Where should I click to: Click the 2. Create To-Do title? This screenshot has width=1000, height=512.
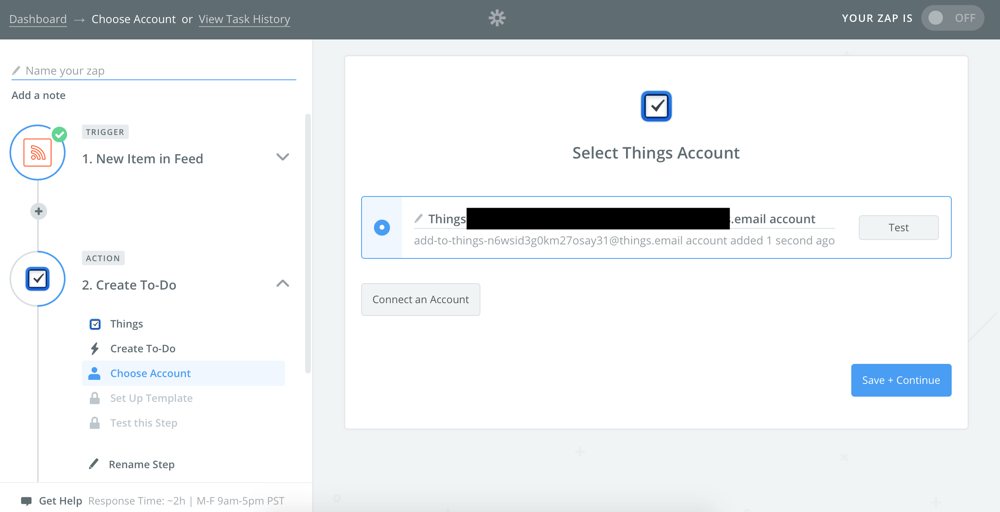pos(129,285)
